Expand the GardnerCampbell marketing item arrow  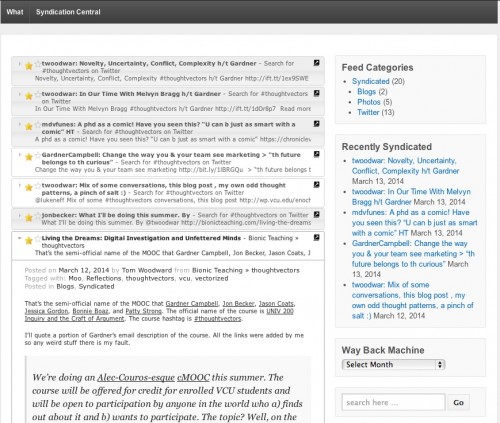pyautogui.click(x=19, y=155)
